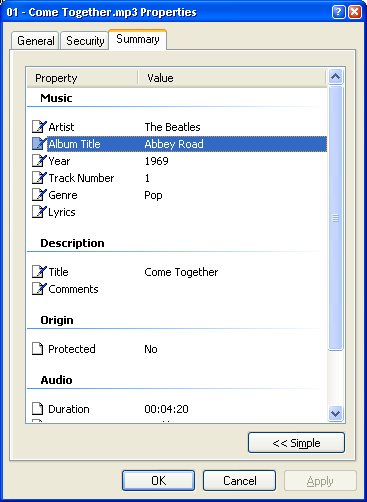Click the scrollbar down arrow
This screenshot has height=502, width=367.
335,414
